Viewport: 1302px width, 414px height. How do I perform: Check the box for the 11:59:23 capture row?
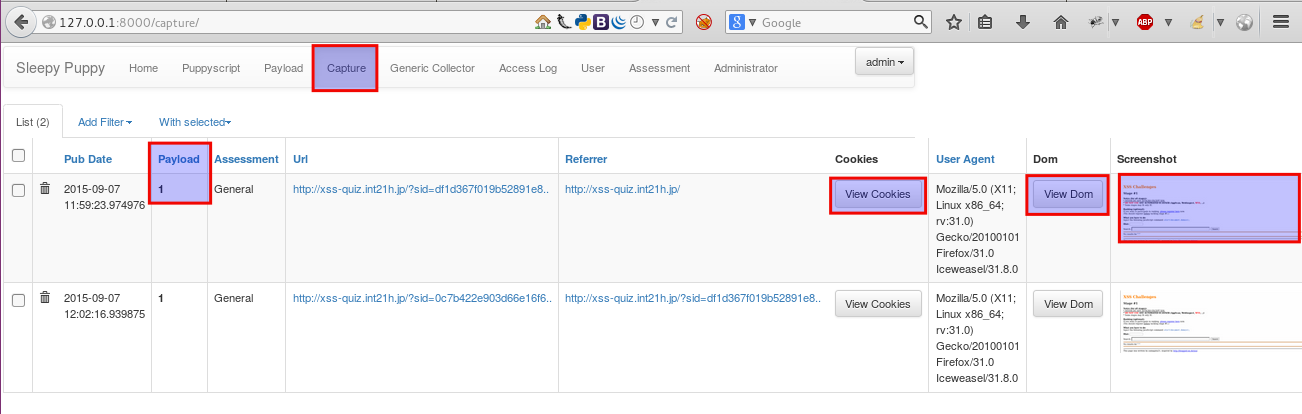(x=18, y=190)
